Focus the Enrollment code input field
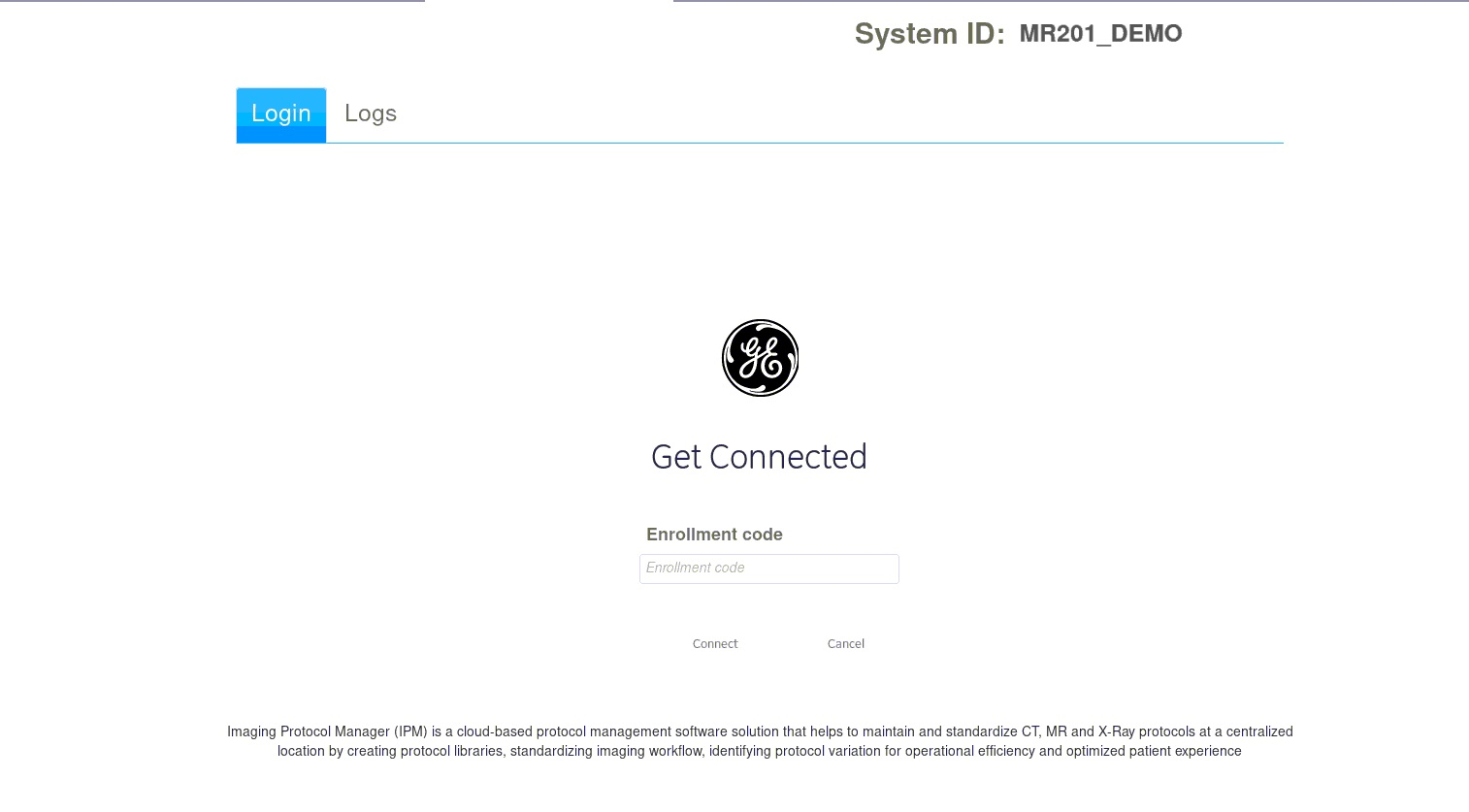Image resolution: width=1469 pixels, height=812 pixels. [x=768, y=568]
